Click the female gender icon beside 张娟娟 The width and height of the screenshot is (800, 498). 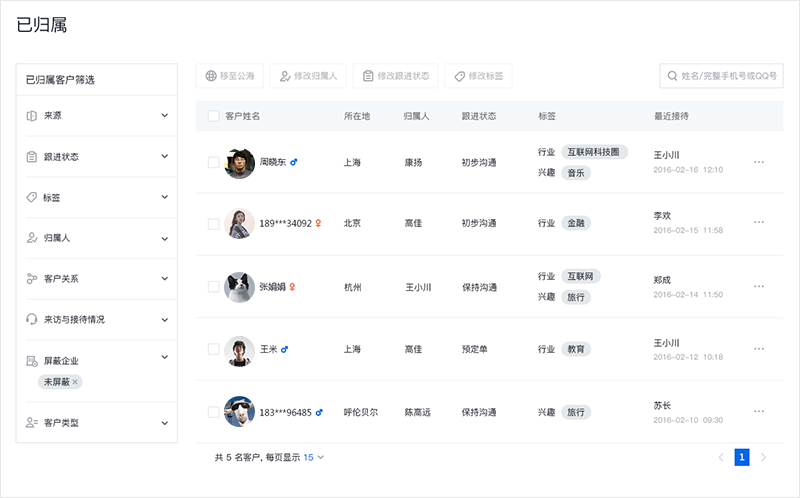[x=292, y=287]
